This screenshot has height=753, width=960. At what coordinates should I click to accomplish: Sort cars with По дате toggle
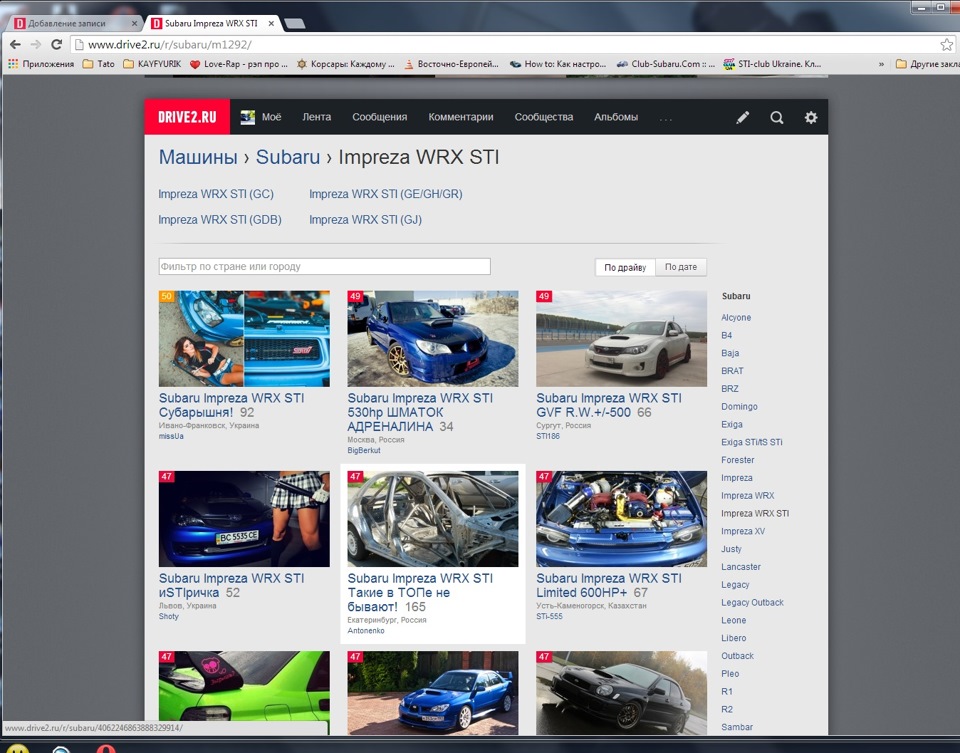tap(681, 267)
